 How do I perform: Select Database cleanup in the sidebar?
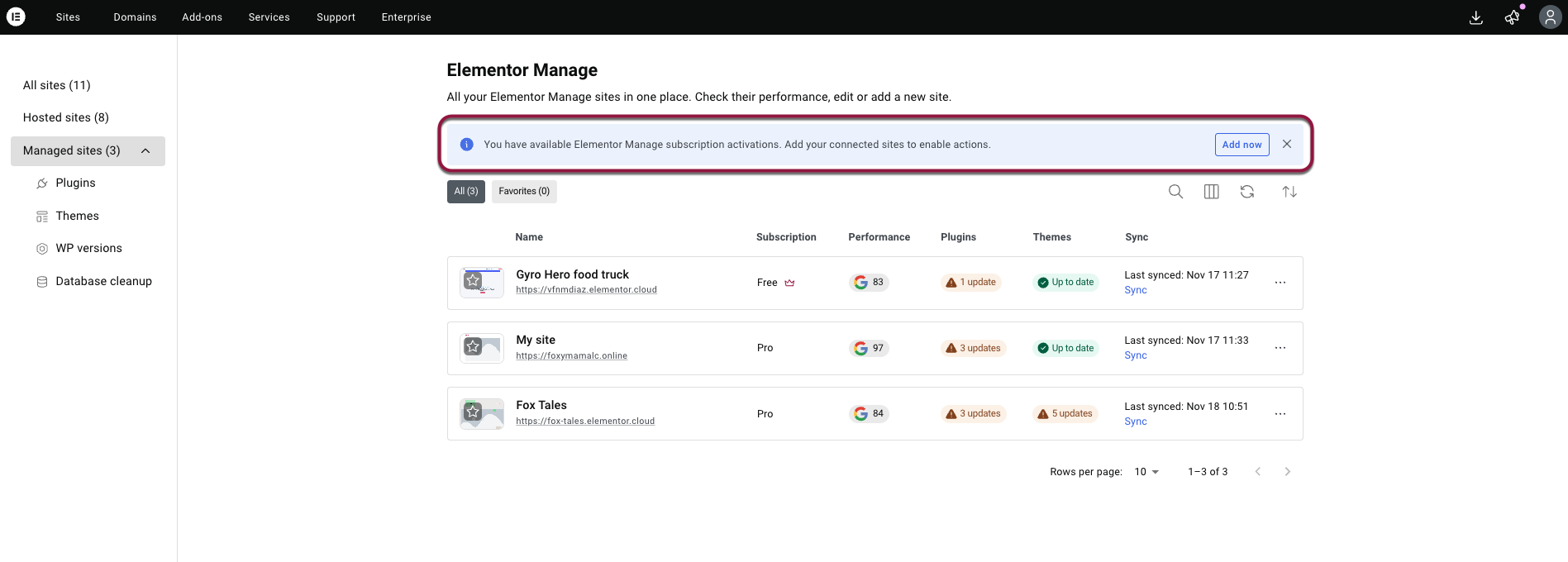pos(103,281)
